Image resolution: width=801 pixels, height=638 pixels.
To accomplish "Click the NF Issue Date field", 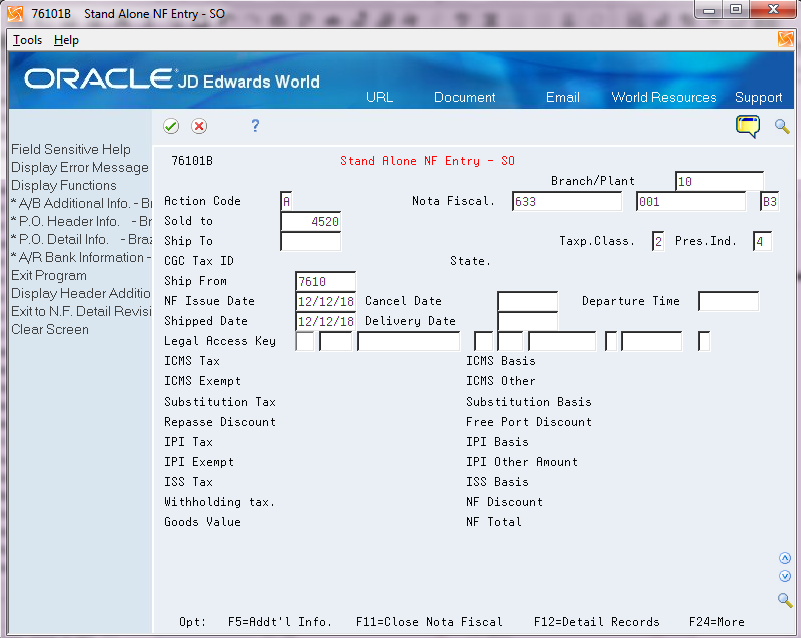I will tap(325, 301).
